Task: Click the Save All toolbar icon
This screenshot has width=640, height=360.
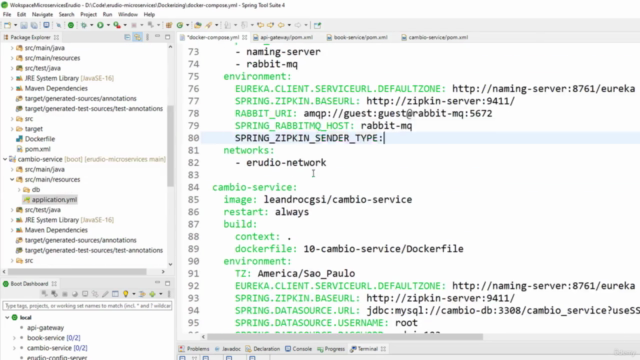Action: coord(34,25)
